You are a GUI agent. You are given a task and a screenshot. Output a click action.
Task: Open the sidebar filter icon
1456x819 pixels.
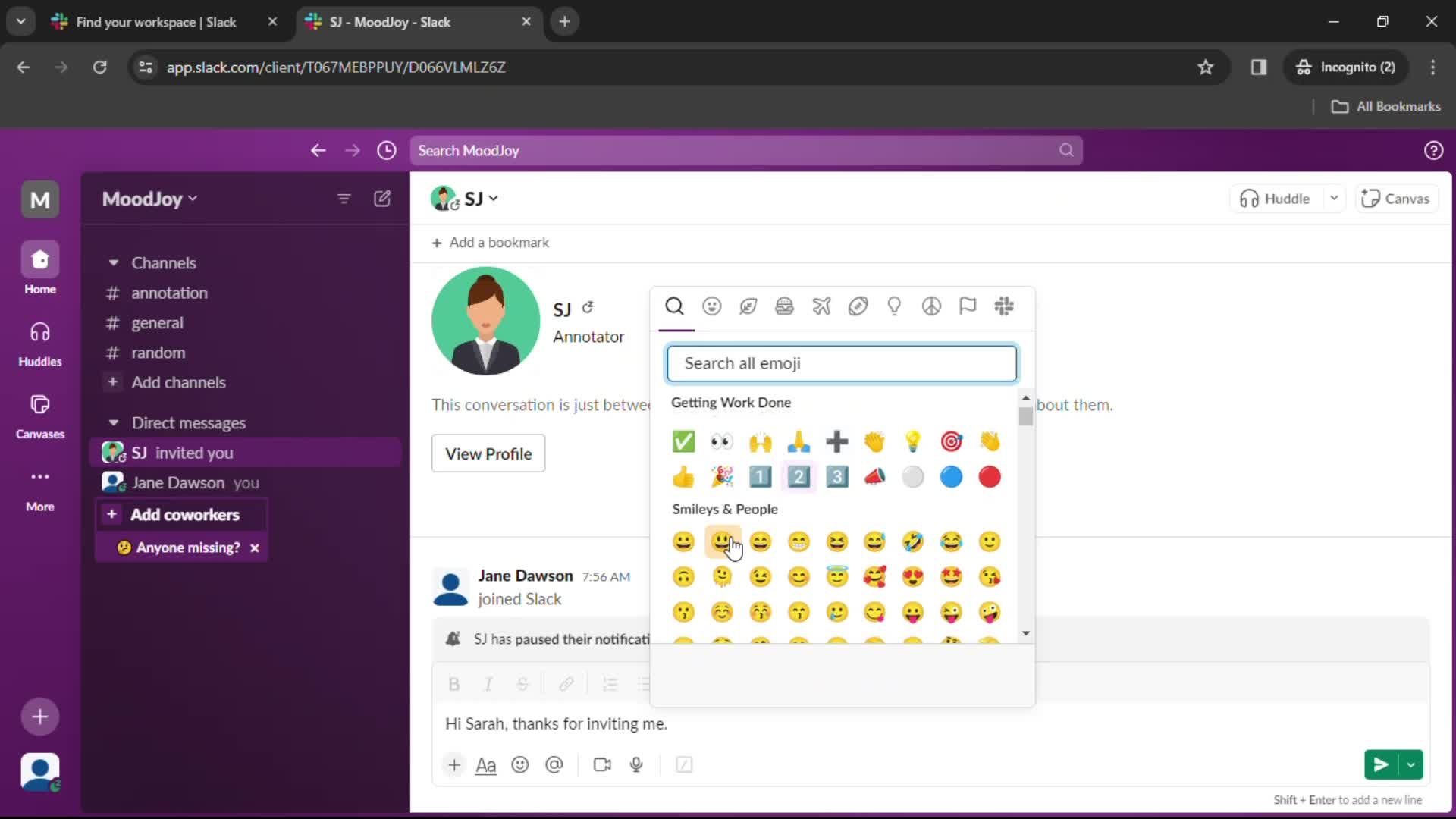pyautogui.click(x=344, y=199)
